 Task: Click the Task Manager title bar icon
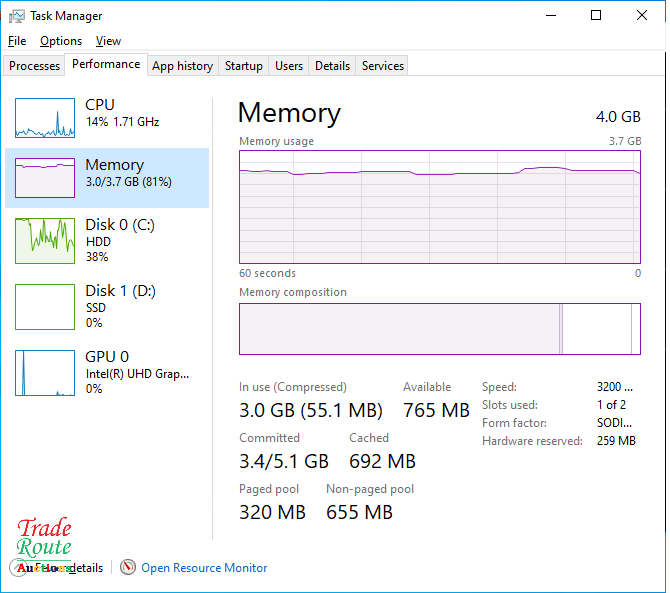tap(15, 16)
